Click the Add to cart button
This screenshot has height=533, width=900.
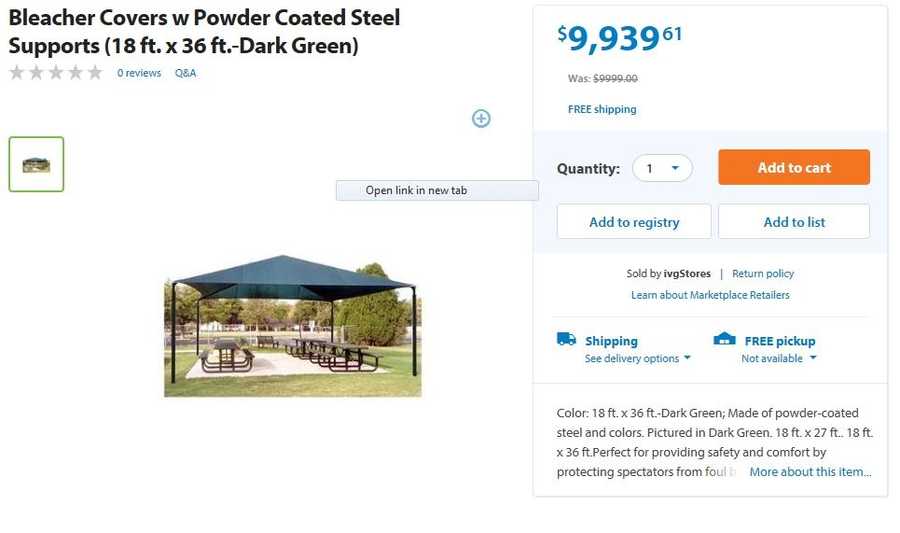(x=794, y=168)
